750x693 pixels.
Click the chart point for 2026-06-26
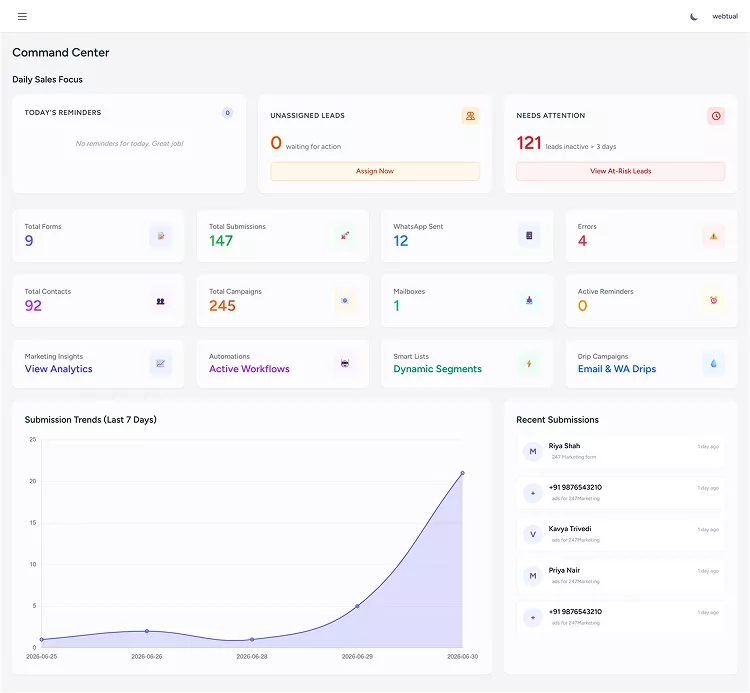coord(147,631)
